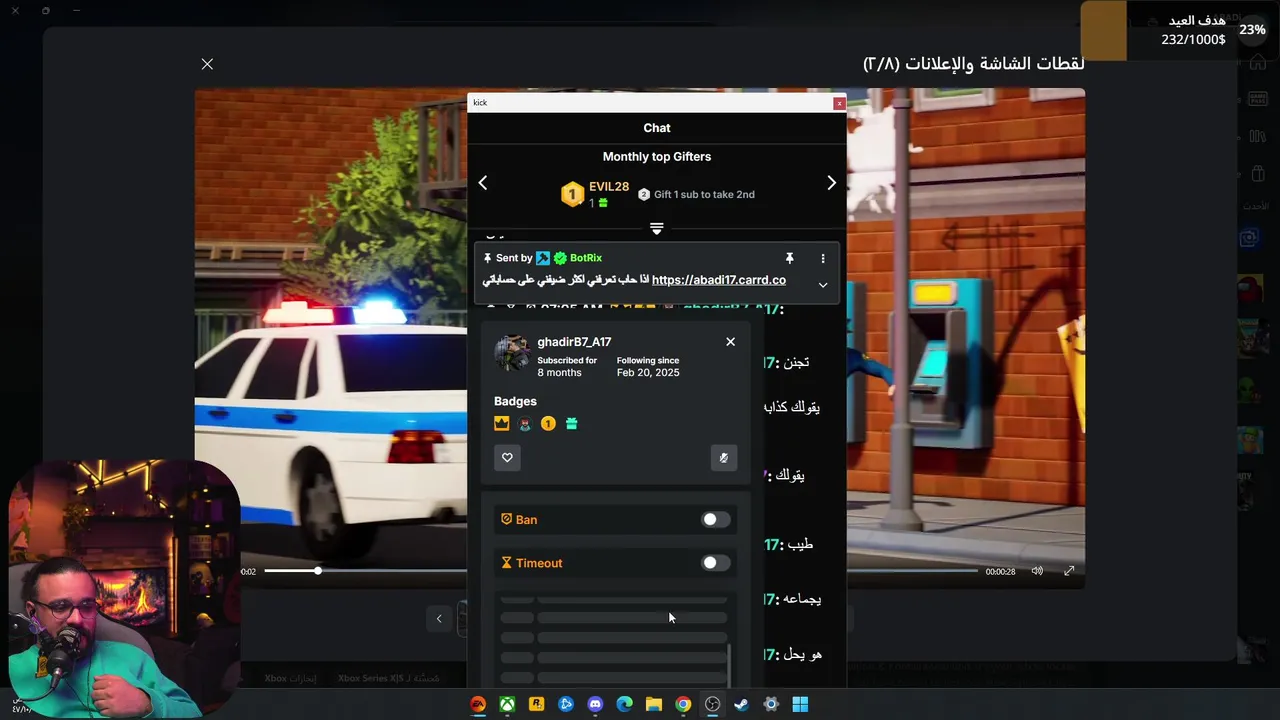
Task: Click the ghadirB7_A17 username in card
Action: [574, 342]
